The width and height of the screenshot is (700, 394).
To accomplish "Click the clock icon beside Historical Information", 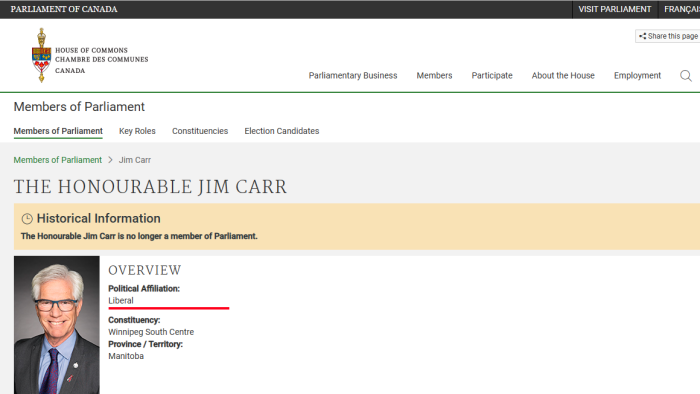I will 27,219.
